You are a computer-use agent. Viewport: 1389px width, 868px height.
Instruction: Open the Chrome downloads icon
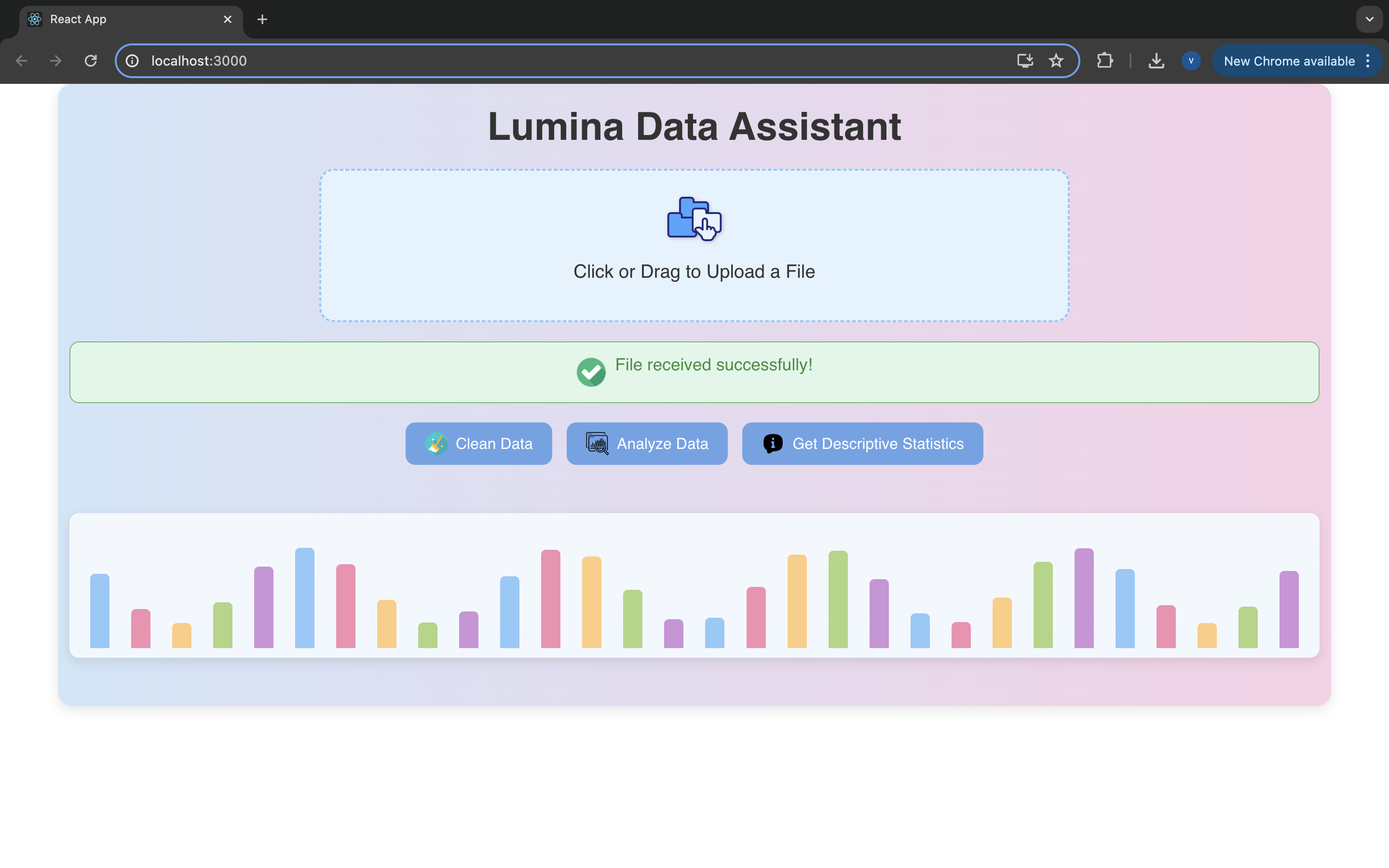point(1156,61)
